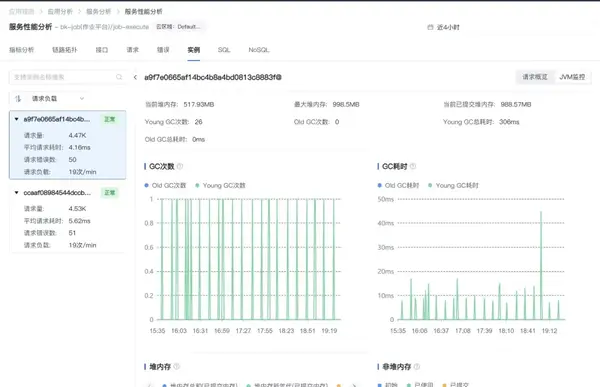Click the 988.57MB committed heap value
Image resolution: width=600 pixels, height=387 pixels.
click(x=516, y=105)
